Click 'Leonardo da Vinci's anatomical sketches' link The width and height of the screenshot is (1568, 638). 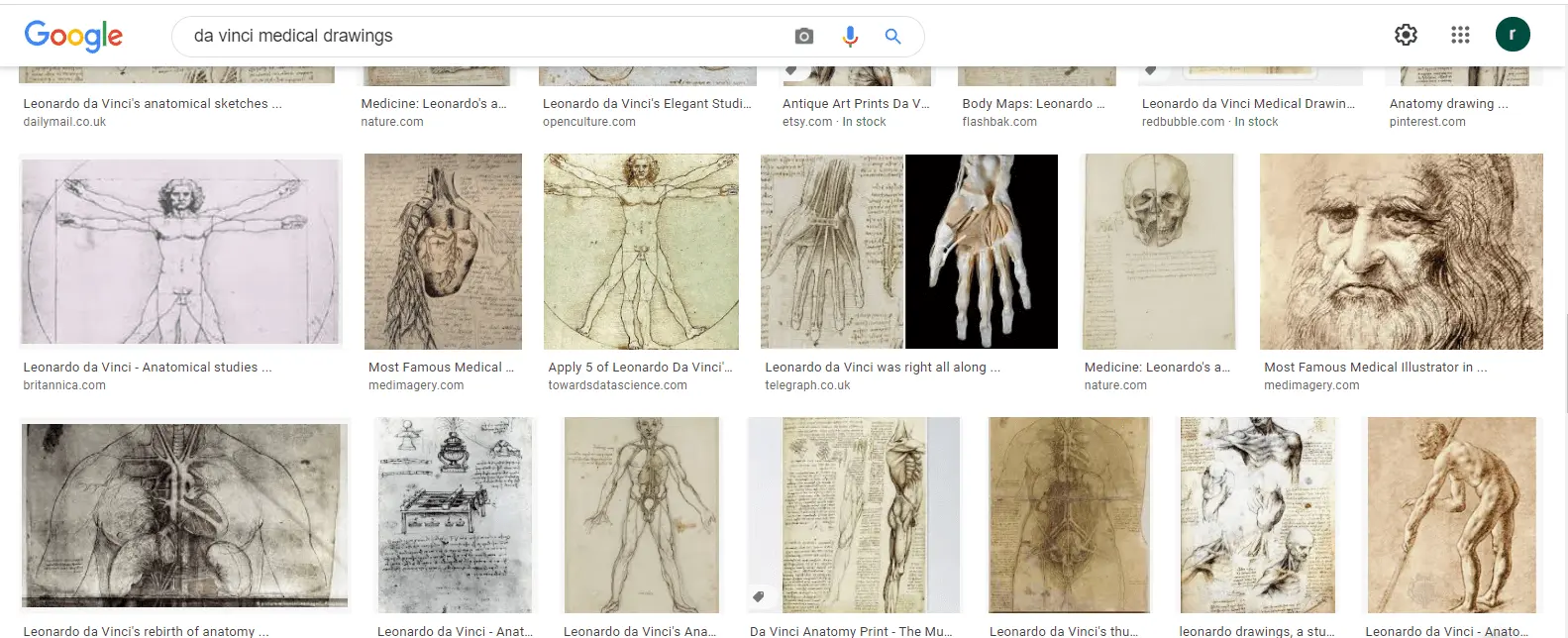(x=153, y=103)
